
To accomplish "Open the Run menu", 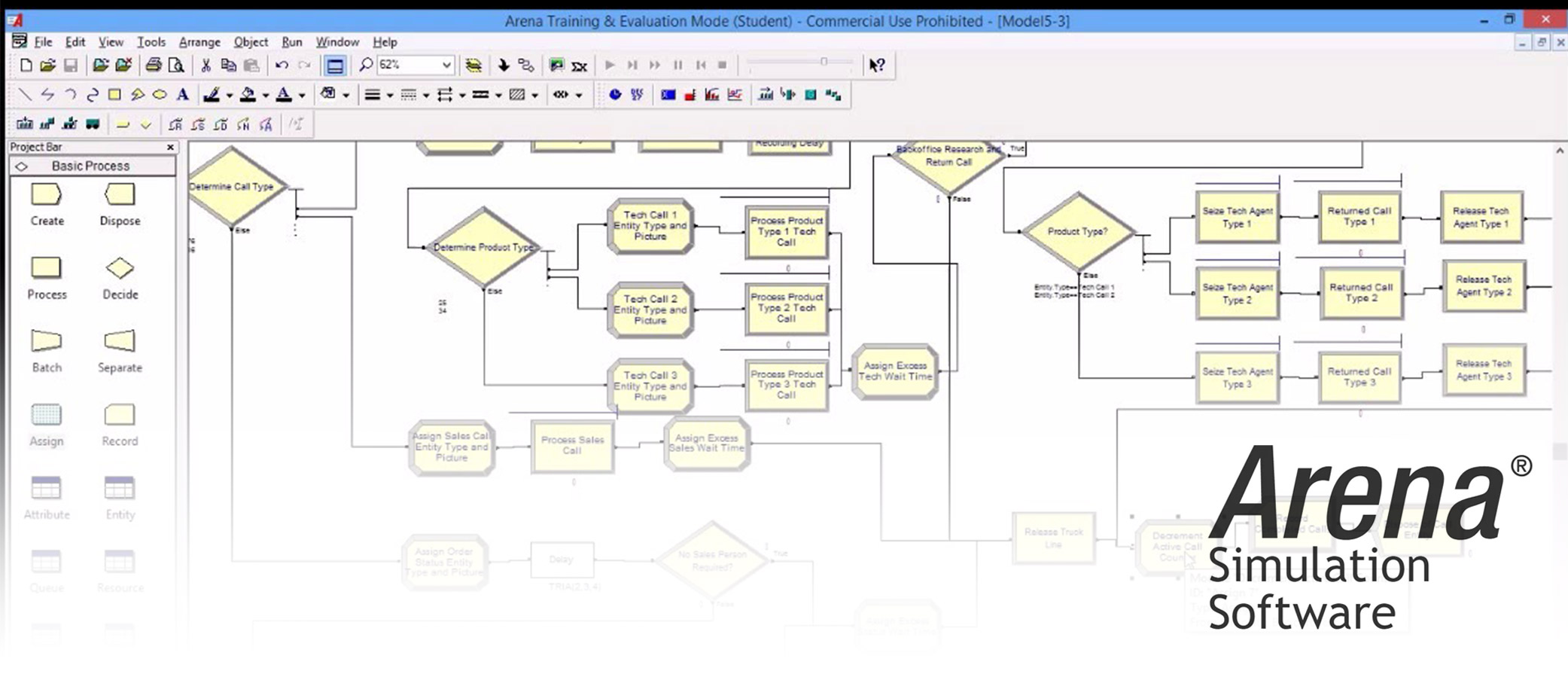I will pos(292,42).
